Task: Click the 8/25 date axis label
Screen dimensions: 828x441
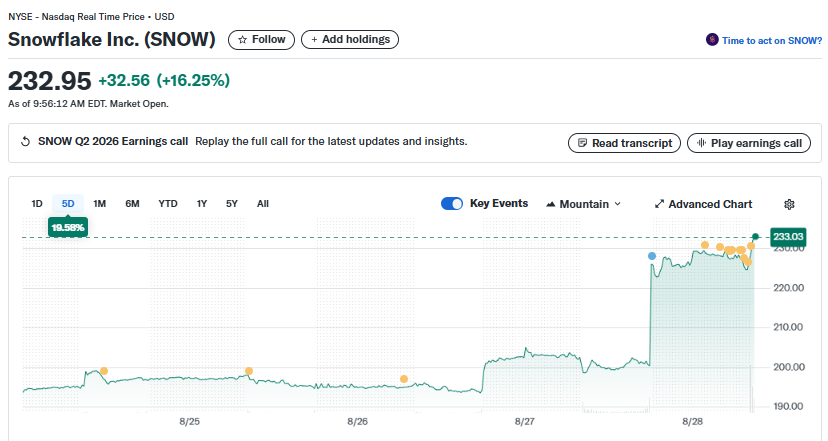Action: (x=190, y=421)
